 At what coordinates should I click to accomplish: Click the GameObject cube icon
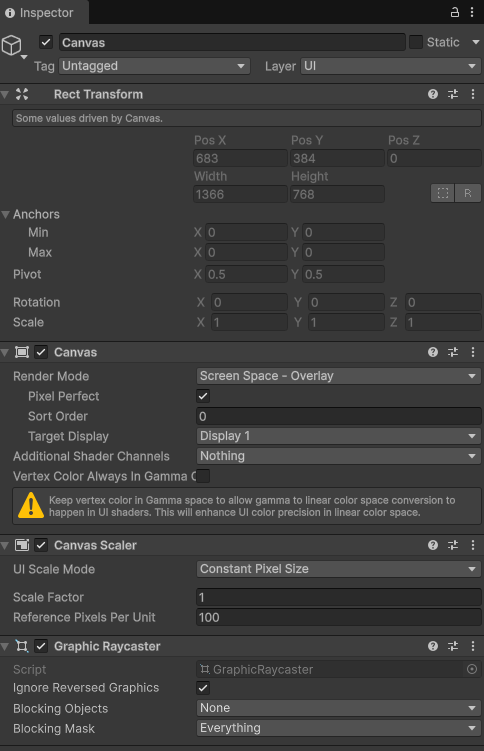(x=11, y=46)
